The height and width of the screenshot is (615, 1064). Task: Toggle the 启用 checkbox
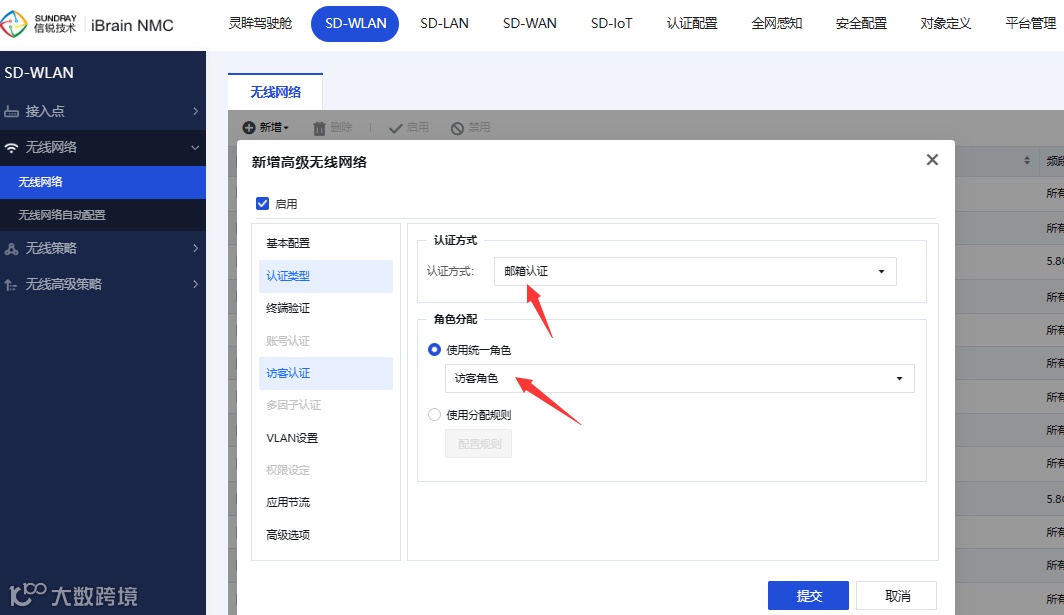263,204
